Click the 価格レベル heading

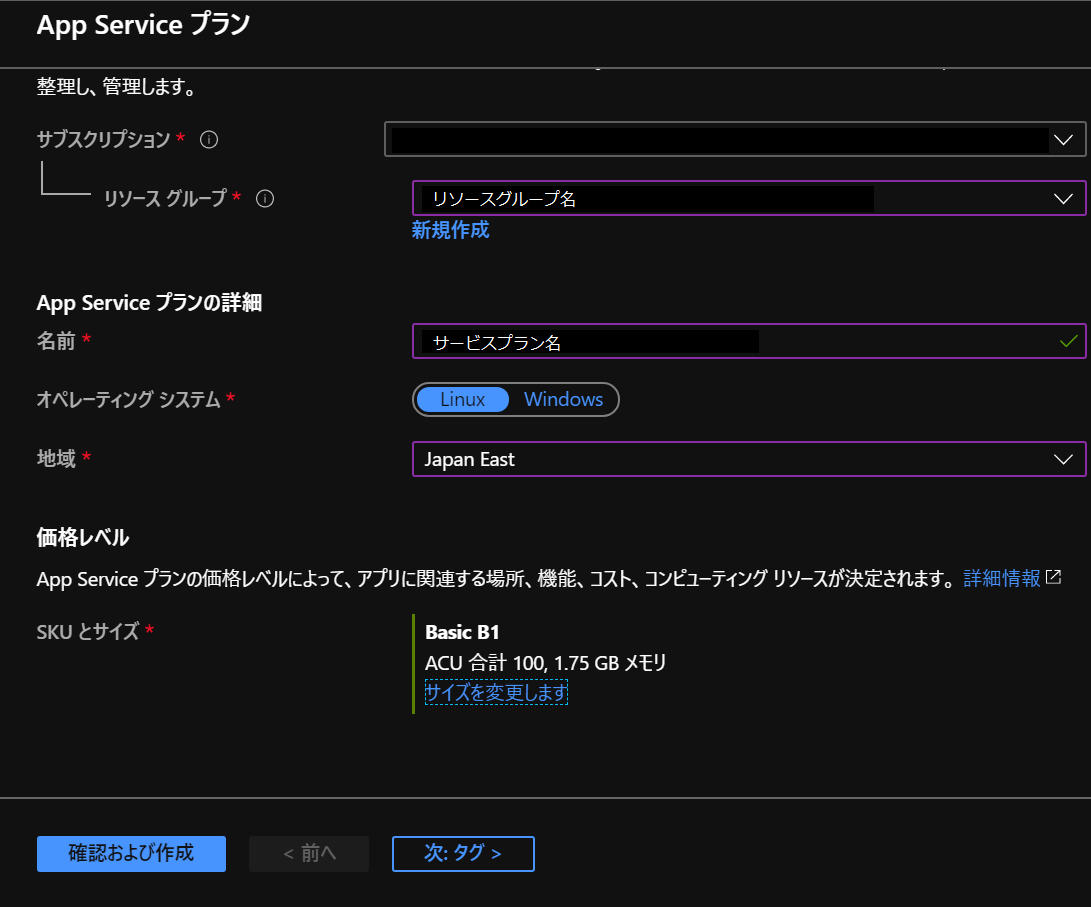(83, 538)
